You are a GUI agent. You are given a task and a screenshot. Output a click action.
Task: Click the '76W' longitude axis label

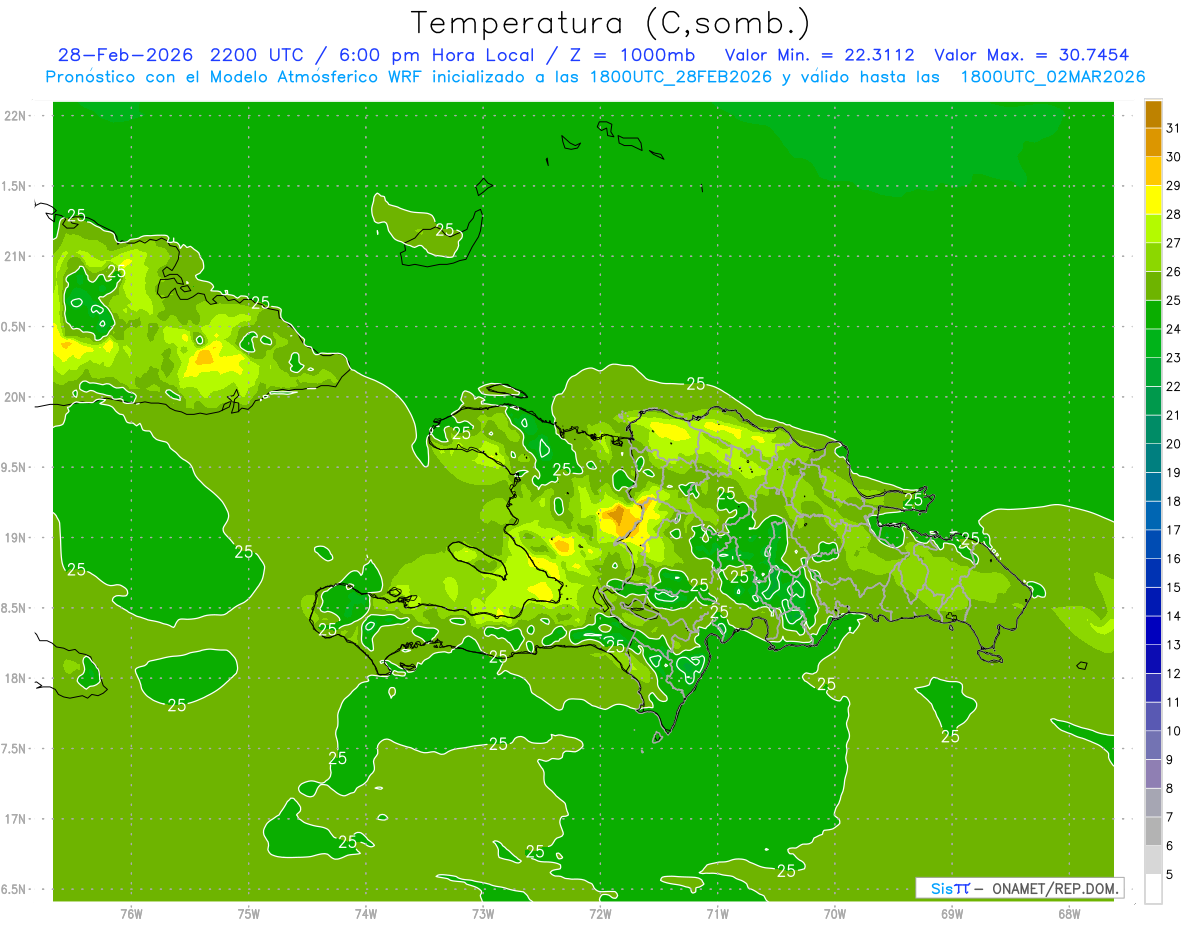click(131, 913)
